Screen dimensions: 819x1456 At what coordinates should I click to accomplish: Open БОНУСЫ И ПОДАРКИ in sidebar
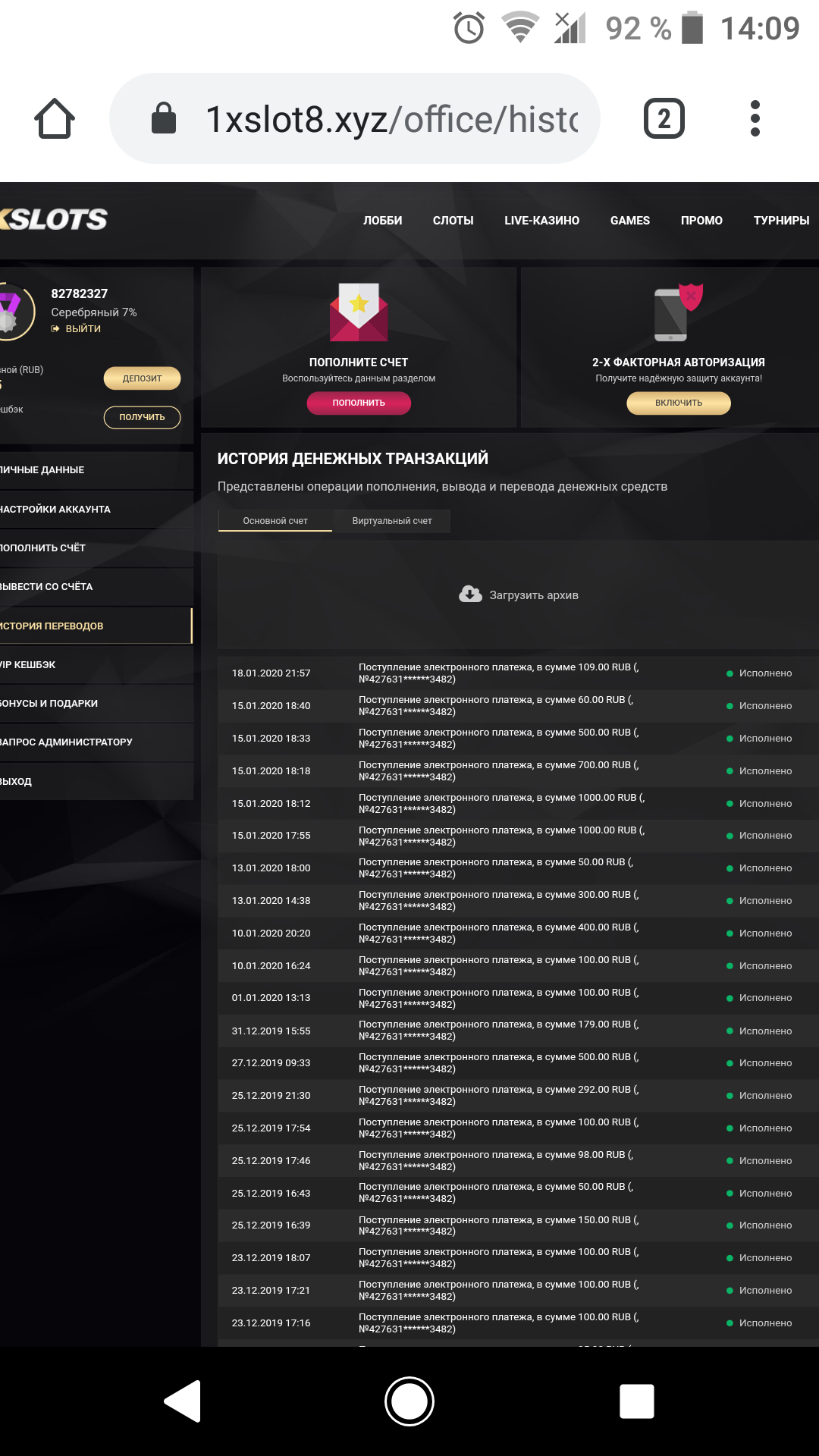pos(96,704)
